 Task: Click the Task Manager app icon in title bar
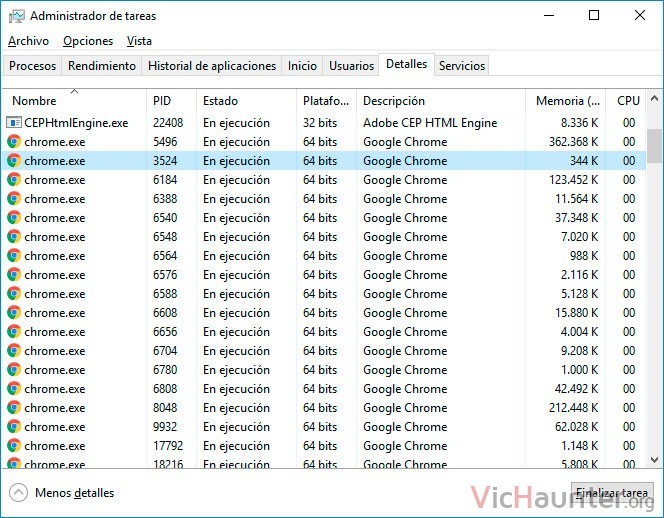(17, 16)
